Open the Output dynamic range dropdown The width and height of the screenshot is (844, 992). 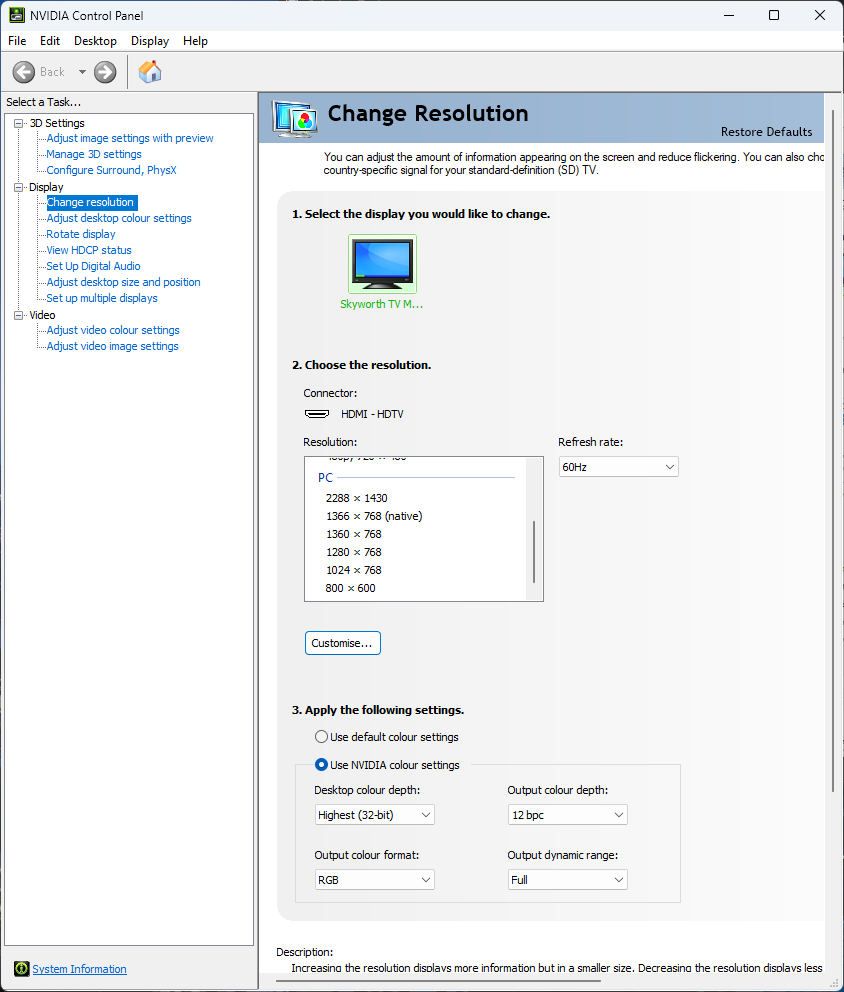click(x=568, y=879)
